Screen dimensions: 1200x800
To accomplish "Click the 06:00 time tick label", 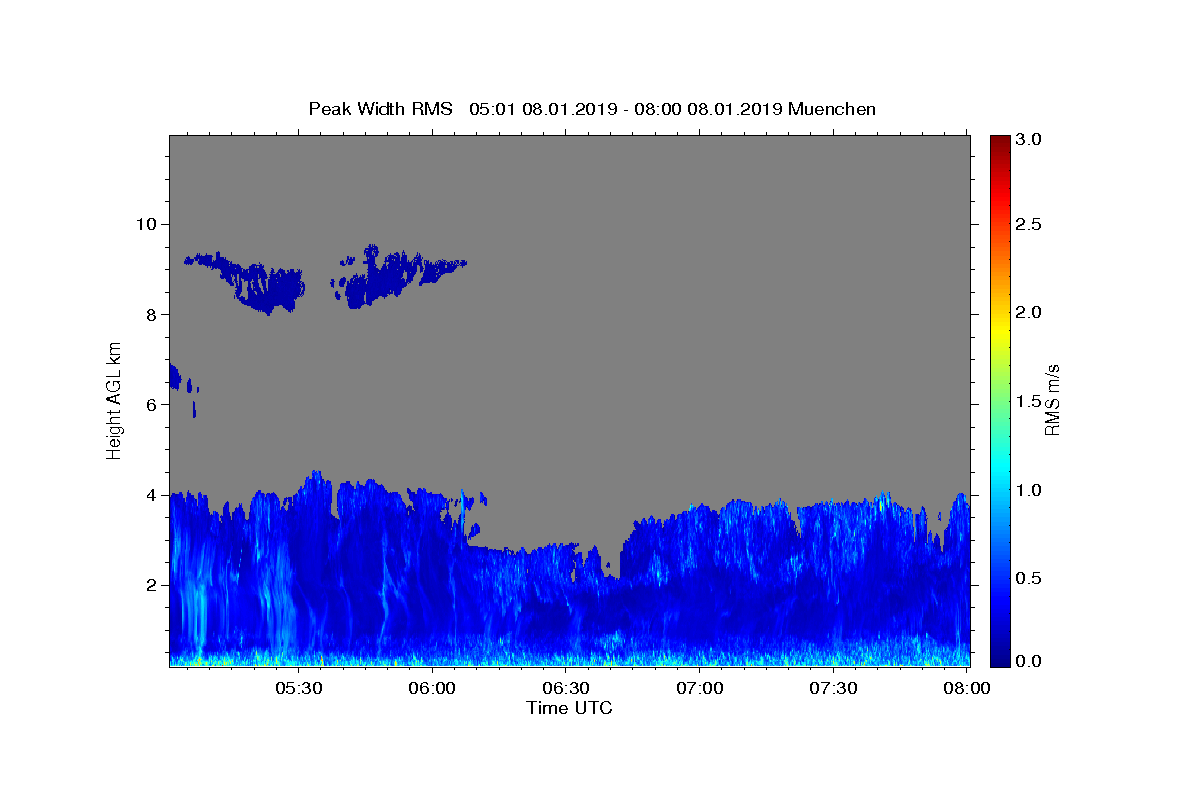I will 432,688.
